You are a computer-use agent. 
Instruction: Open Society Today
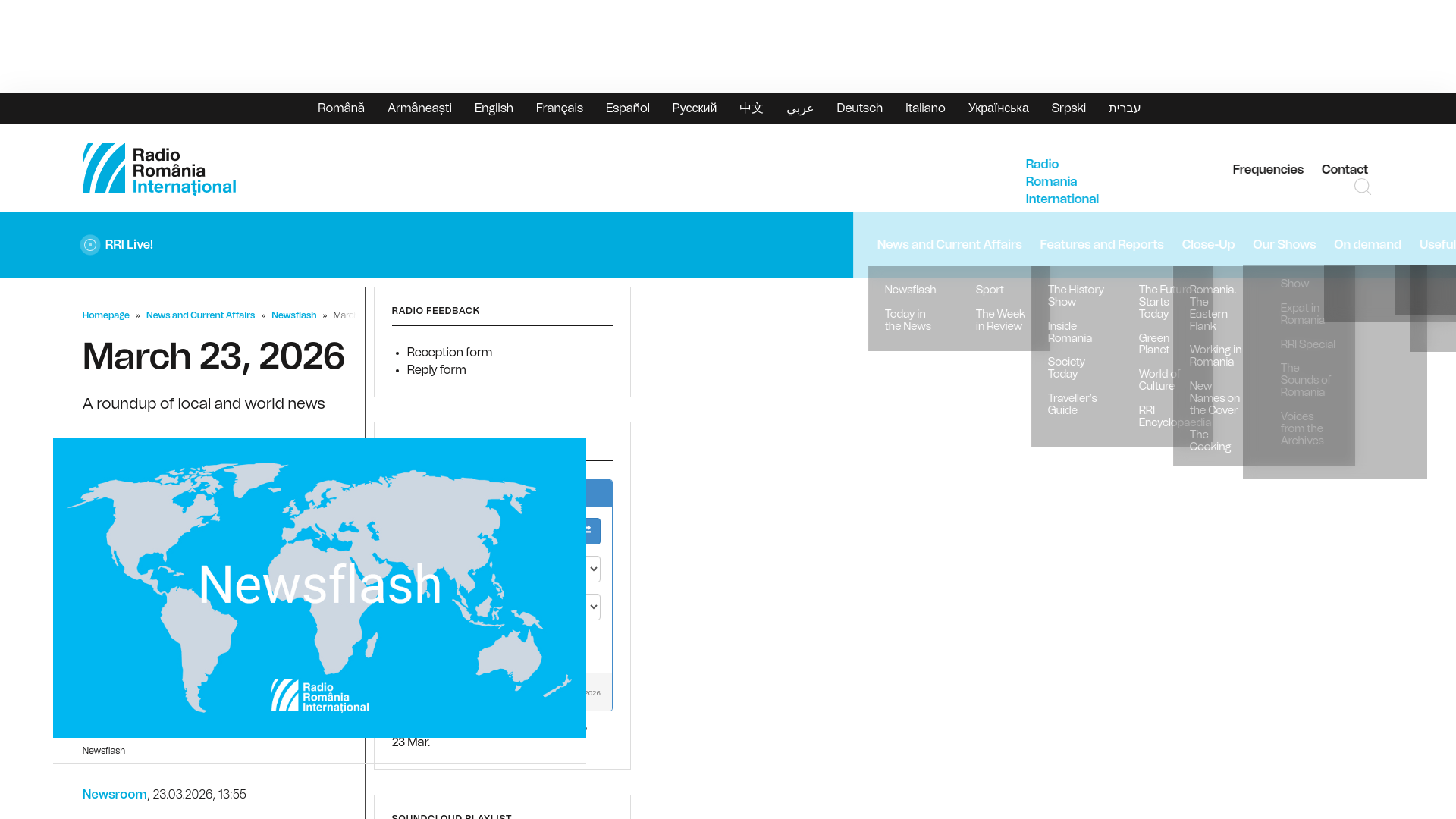[x=1066, y=368]
